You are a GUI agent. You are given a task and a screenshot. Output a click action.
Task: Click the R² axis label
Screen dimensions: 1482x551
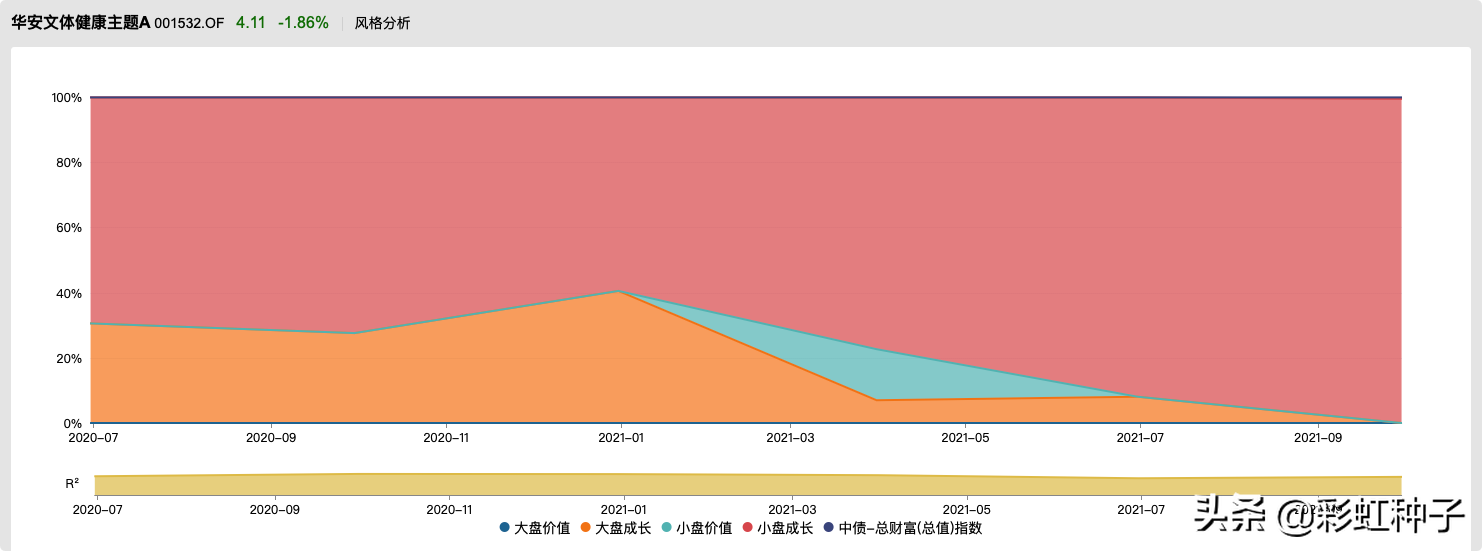coord(72,483)
